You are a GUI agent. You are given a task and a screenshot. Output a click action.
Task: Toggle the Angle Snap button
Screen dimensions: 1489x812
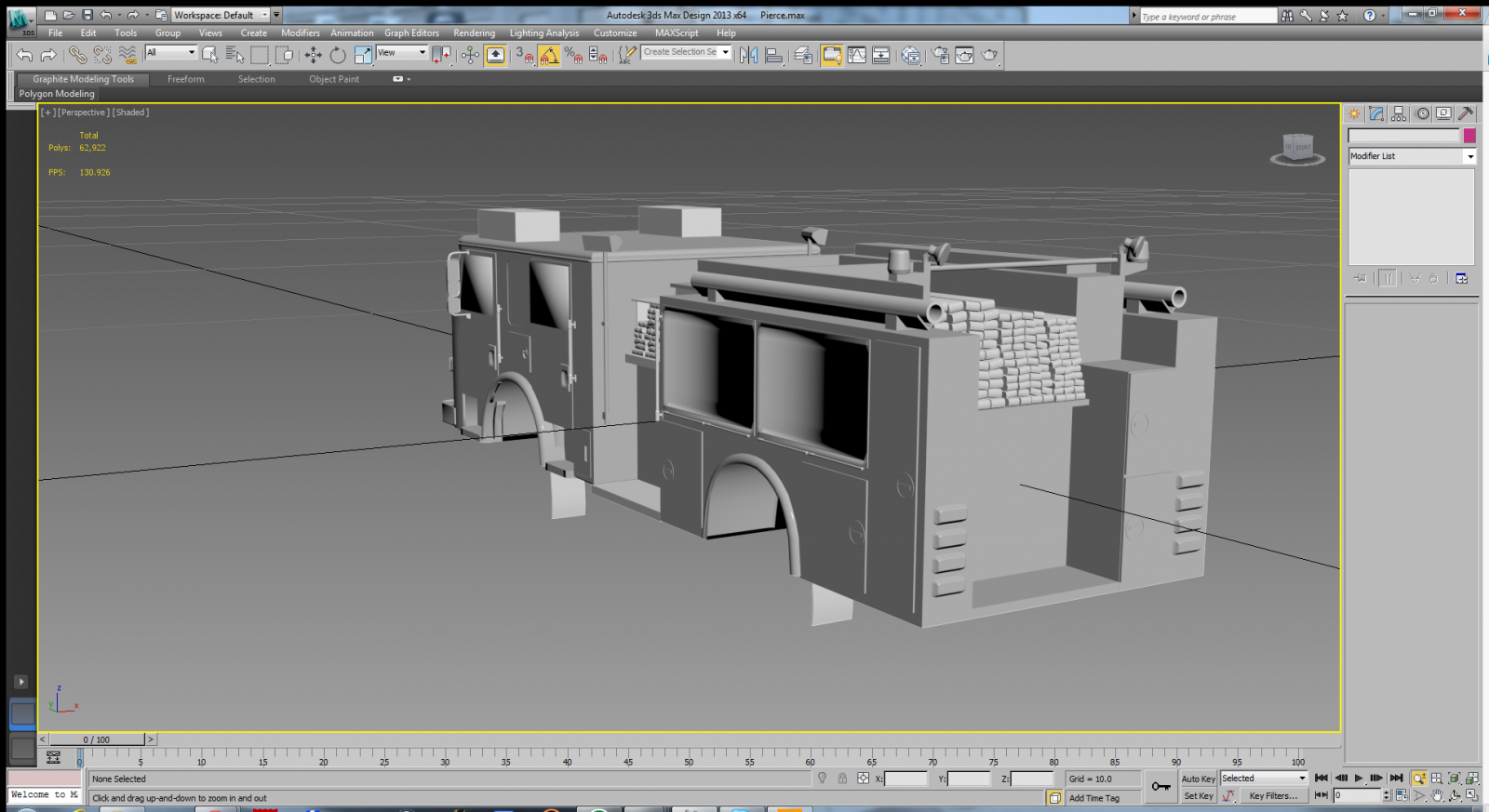click(x=549, y=56)
